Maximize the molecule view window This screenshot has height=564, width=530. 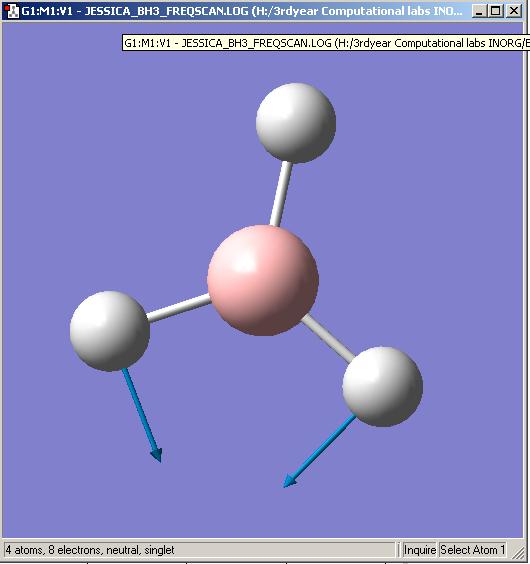[496, 11]
